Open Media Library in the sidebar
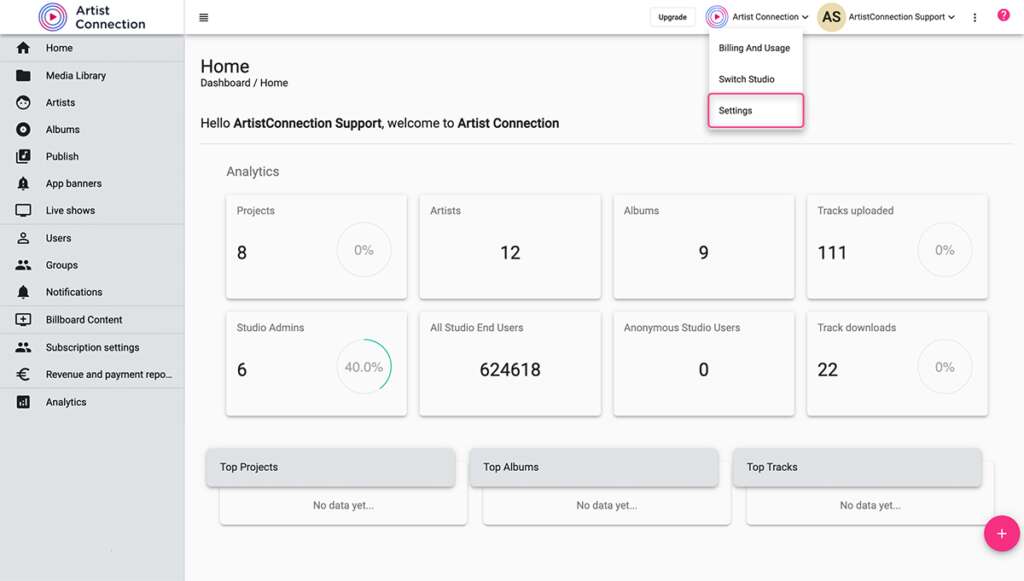 92,75
